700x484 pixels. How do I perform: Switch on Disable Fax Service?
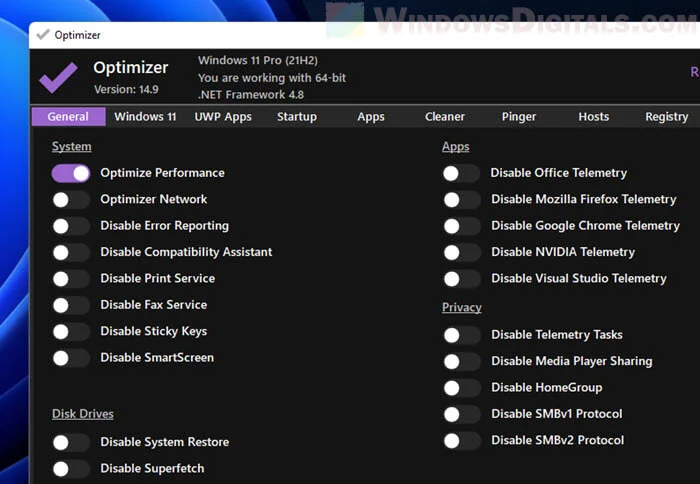71,305
